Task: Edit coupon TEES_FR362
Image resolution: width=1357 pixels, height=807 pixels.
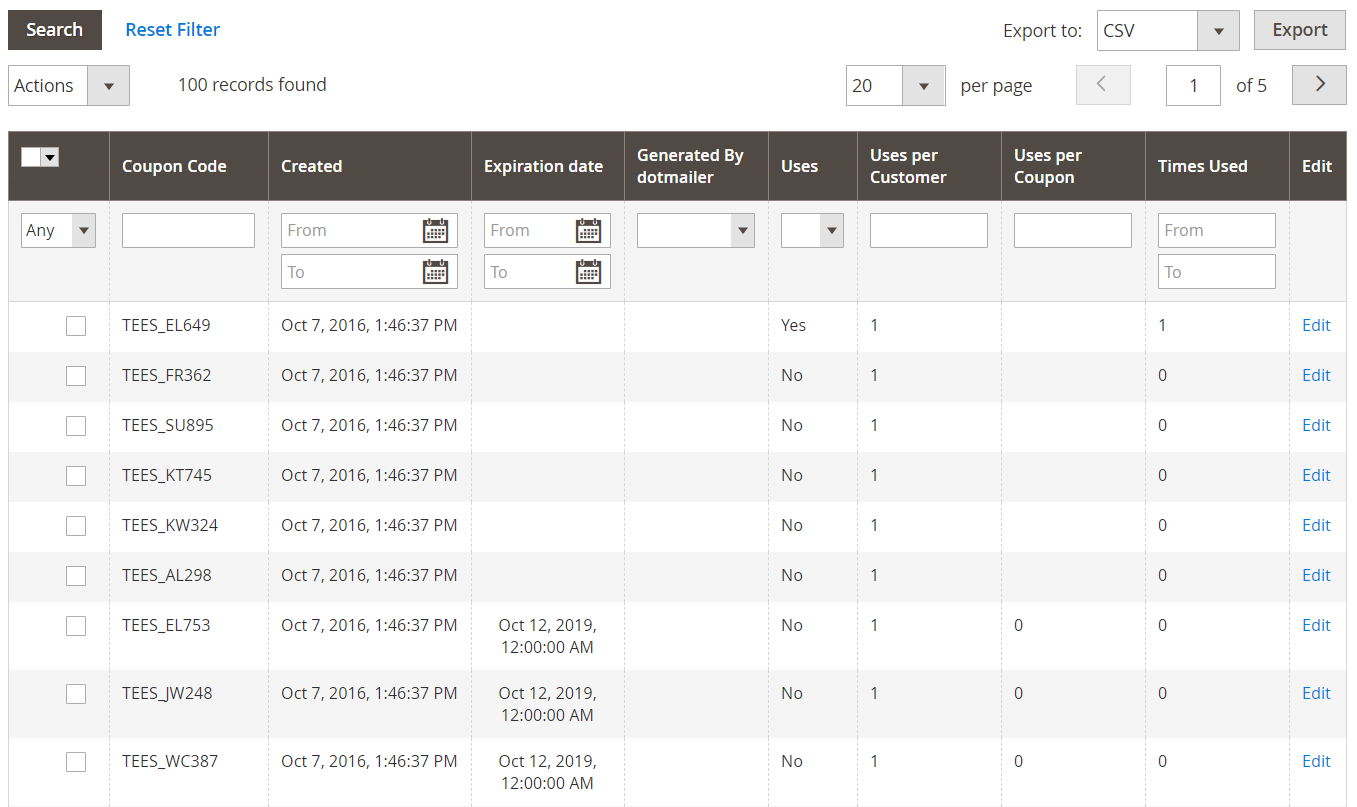Action: [1316, 376]
